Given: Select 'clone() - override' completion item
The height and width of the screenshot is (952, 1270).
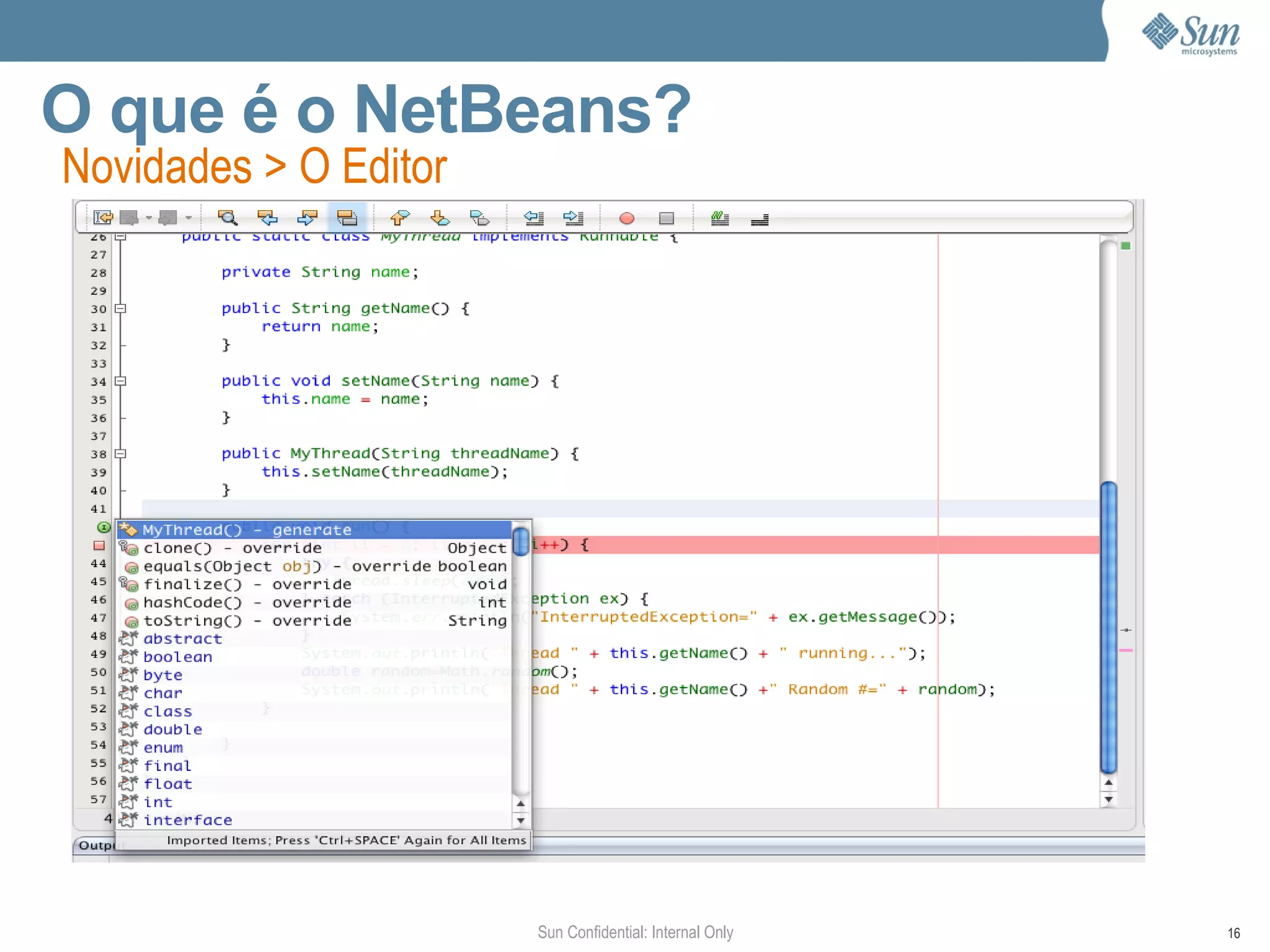Looking at the screenshot, I should 314,548.
